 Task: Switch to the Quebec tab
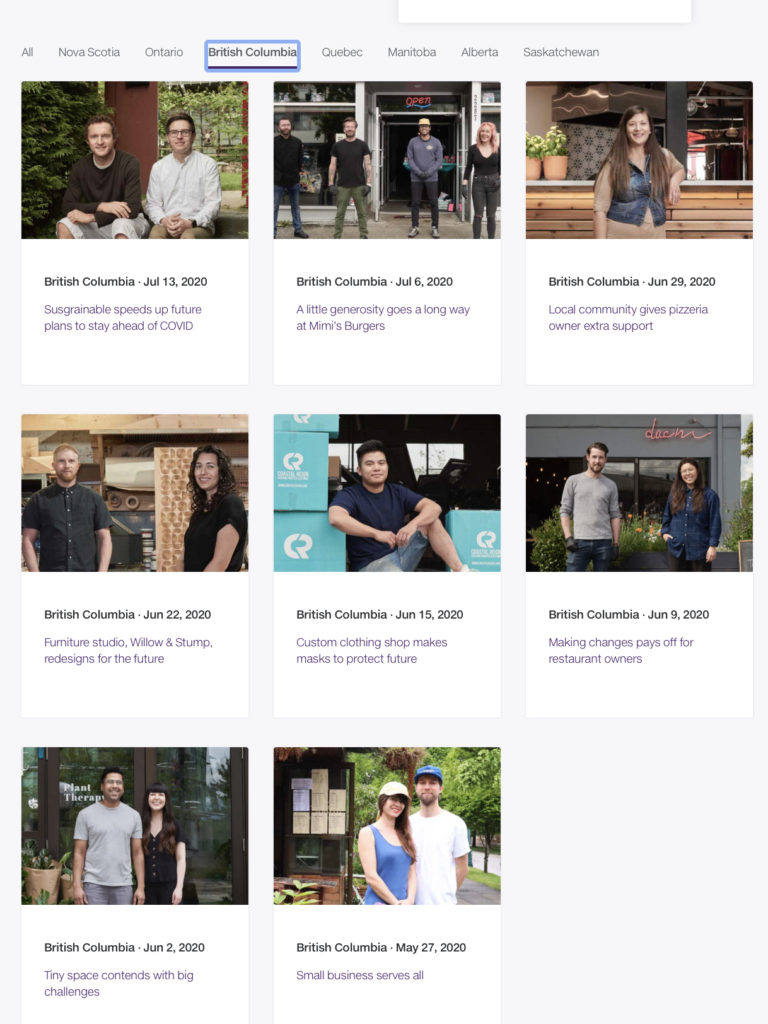[x=342, y=52]
